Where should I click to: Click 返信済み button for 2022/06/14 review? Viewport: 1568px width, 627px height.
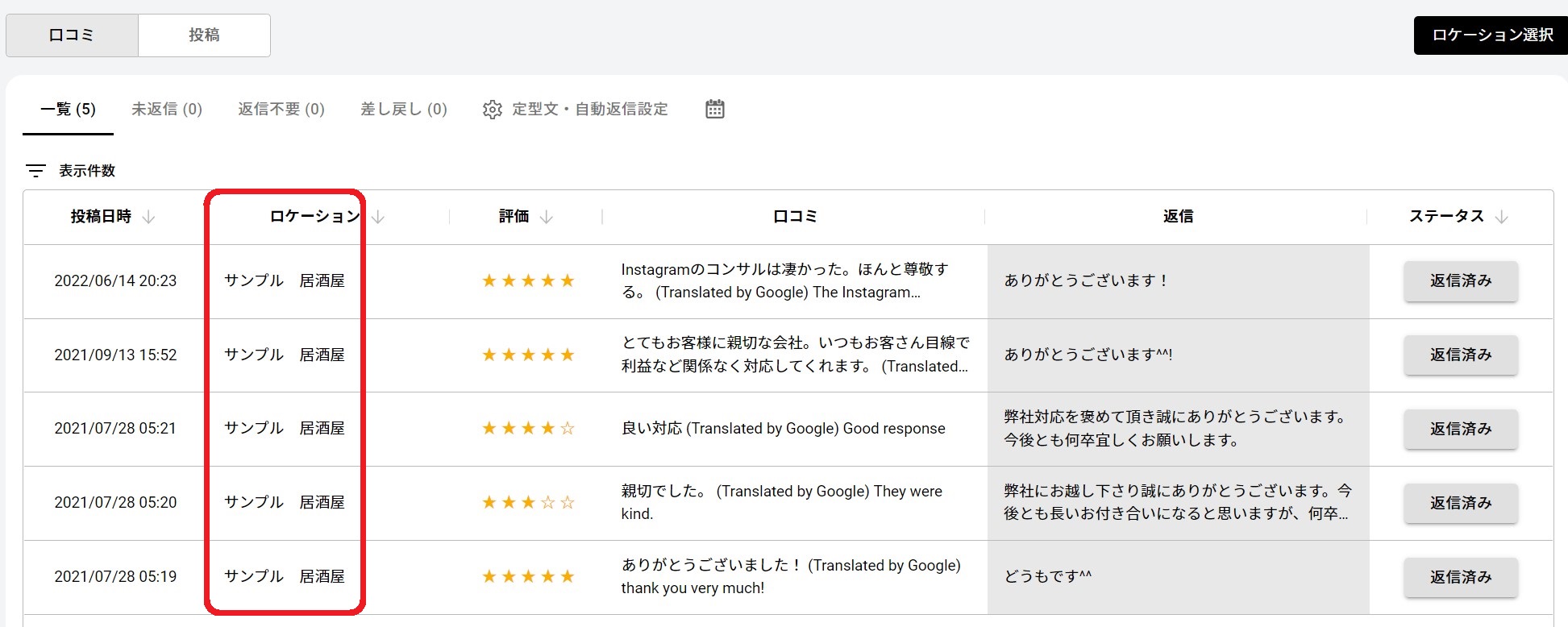coord(1460,280)
